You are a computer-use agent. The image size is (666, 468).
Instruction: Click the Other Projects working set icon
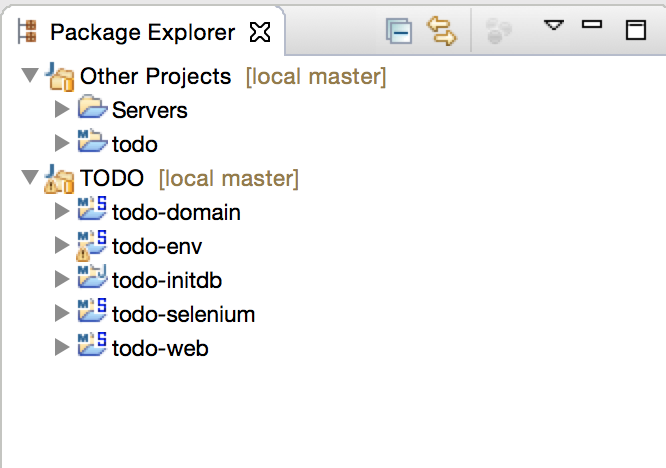coord(59,77)
